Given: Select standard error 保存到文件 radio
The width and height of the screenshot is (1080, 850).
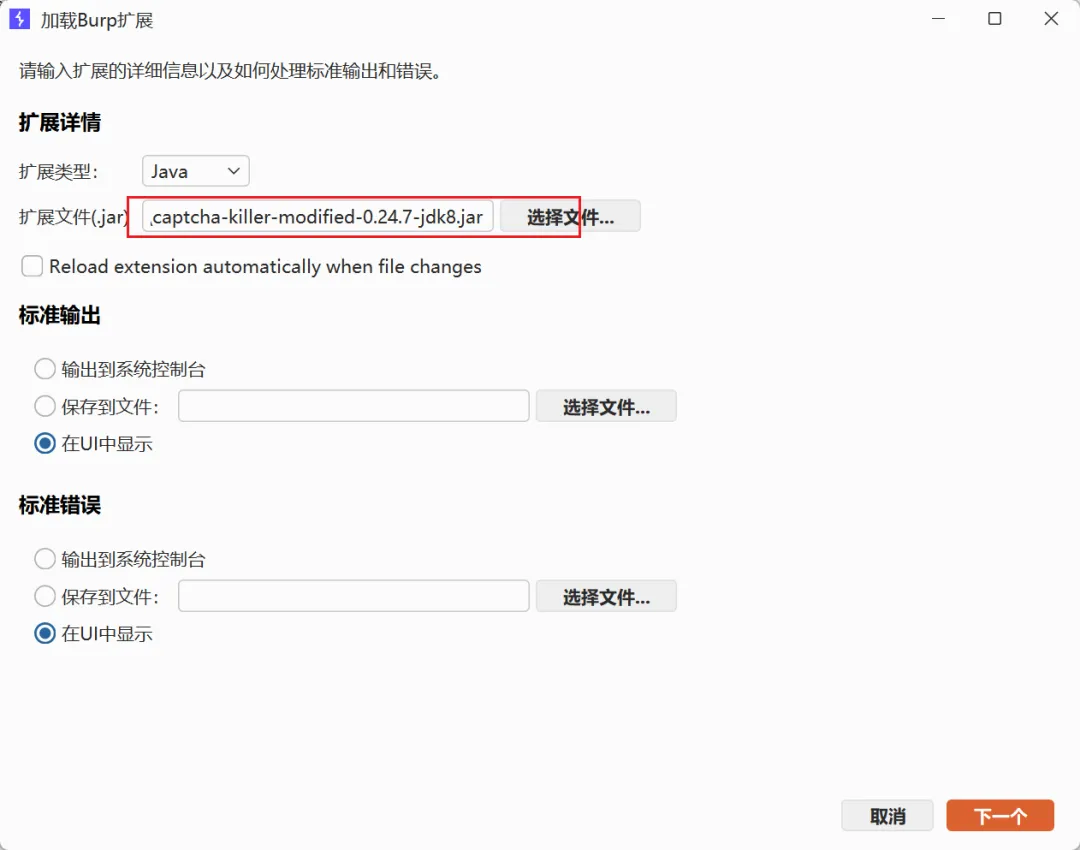Looking at the screenshot, I should point(45,596).
